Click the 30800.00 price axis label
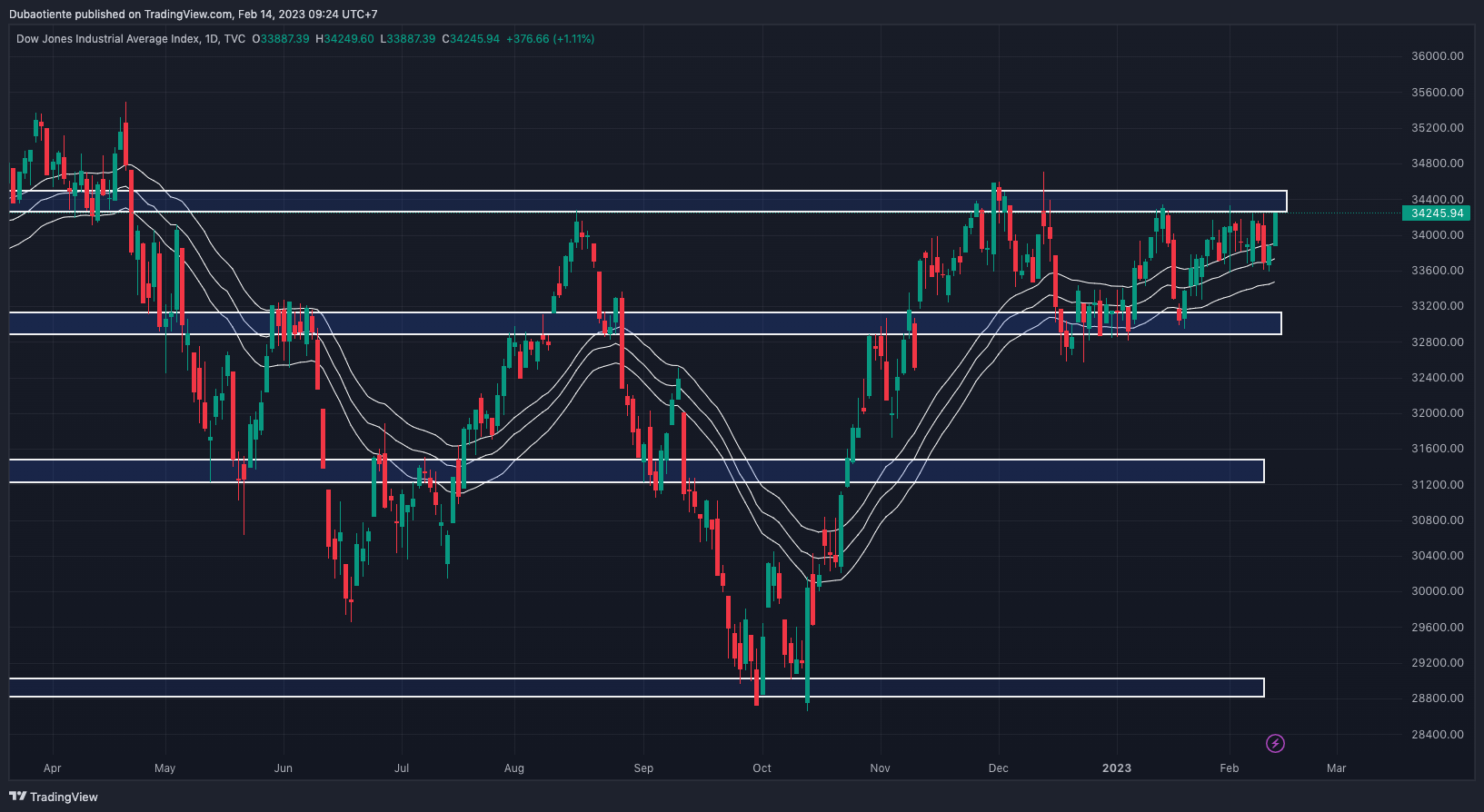The width and height of the screenshot is (1484, 812). click(x=1437, y=520)
